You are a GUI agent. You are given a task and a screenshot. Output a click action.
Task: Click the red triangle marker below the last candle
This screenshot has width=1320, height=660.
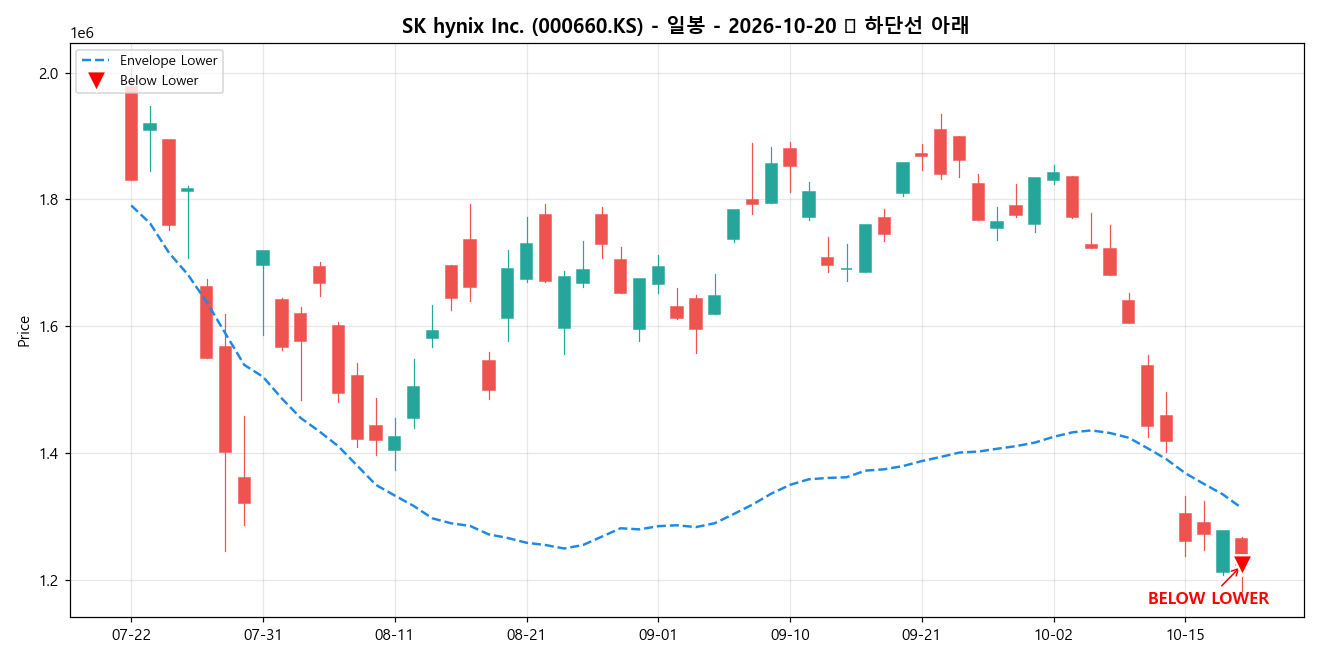(x=1242, y=564)
